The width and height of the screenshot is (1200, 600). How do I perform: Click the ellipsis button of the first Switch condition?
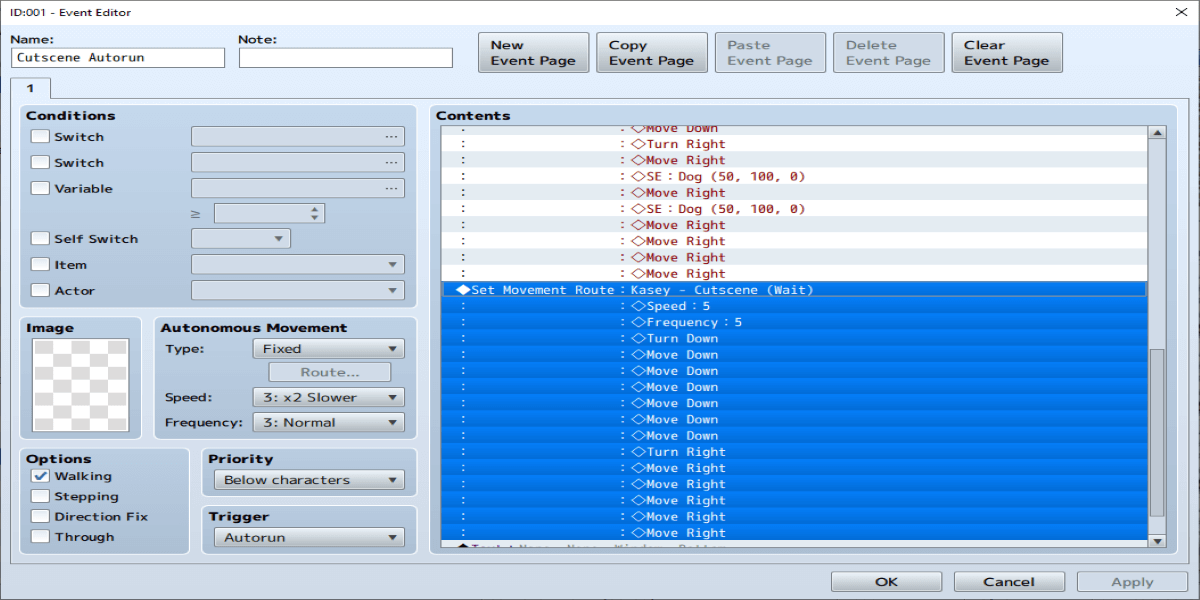pyautogui.click(x=390, y=137)
